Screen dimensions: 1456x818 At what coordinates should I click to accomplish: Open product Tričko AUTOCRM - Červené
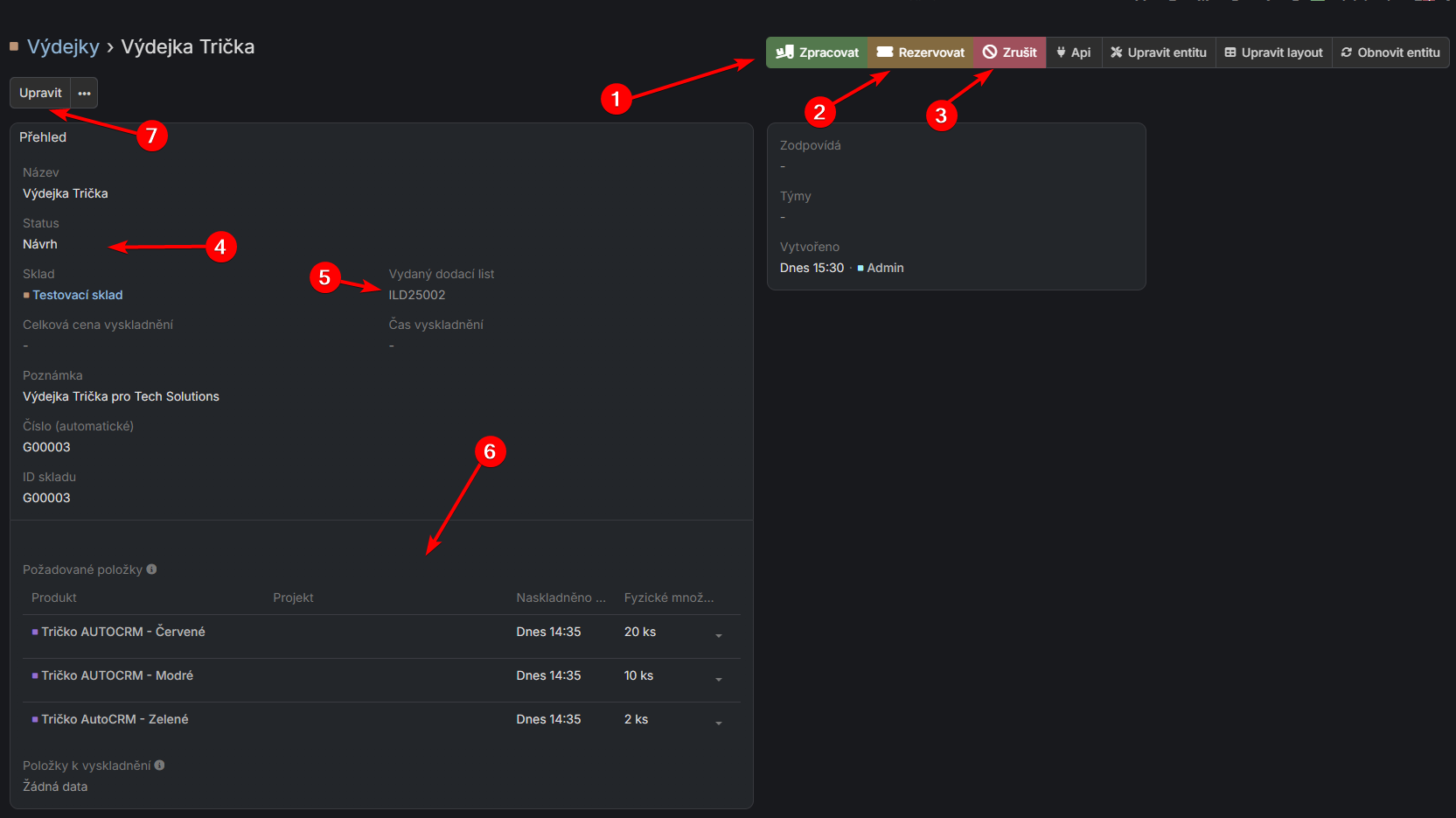[123, 632]
